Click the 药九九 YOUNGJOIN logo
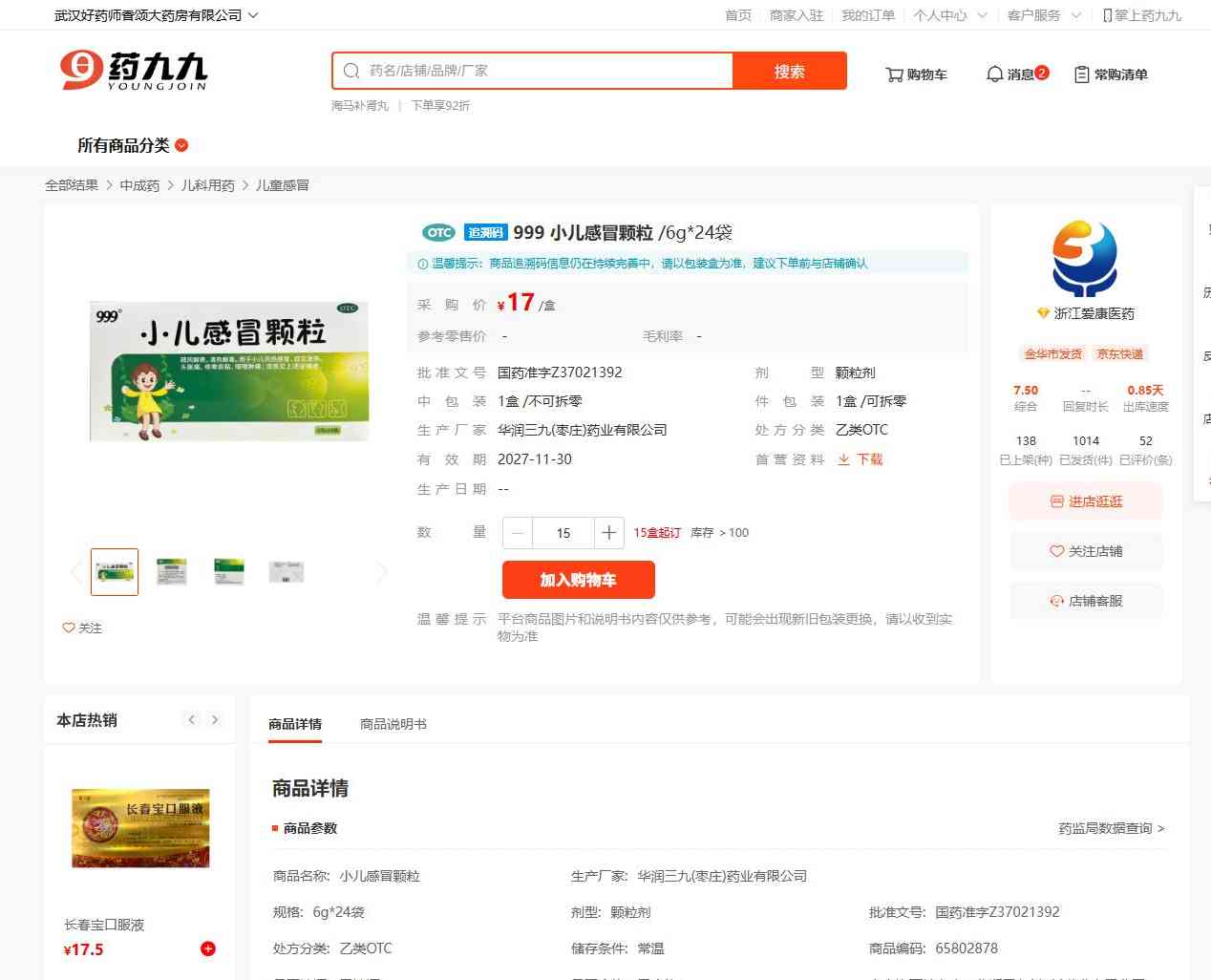This screenshot has width=1211, height=980. (x=134, y=71)
